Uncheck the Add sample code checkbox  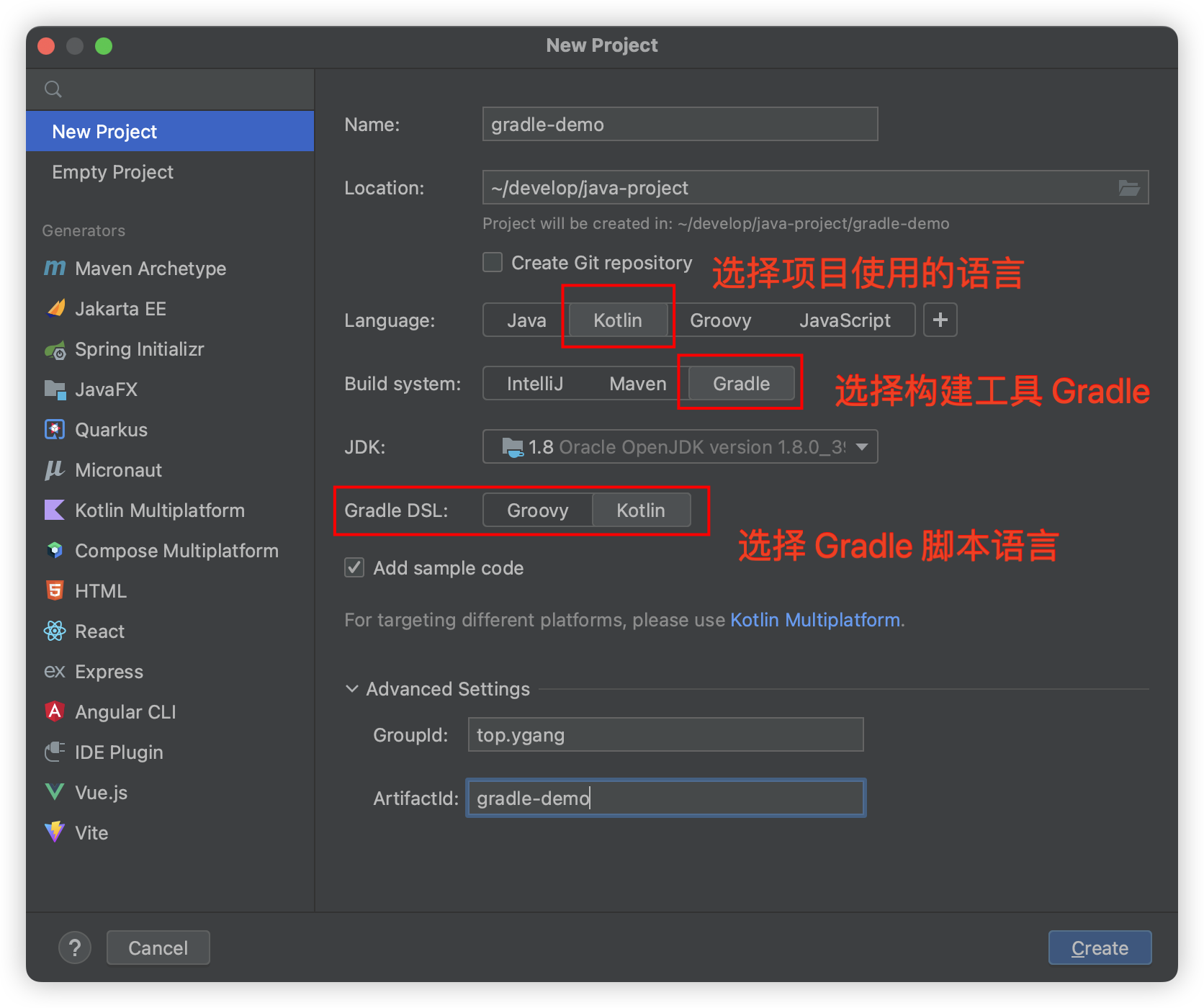coord(354,568)
